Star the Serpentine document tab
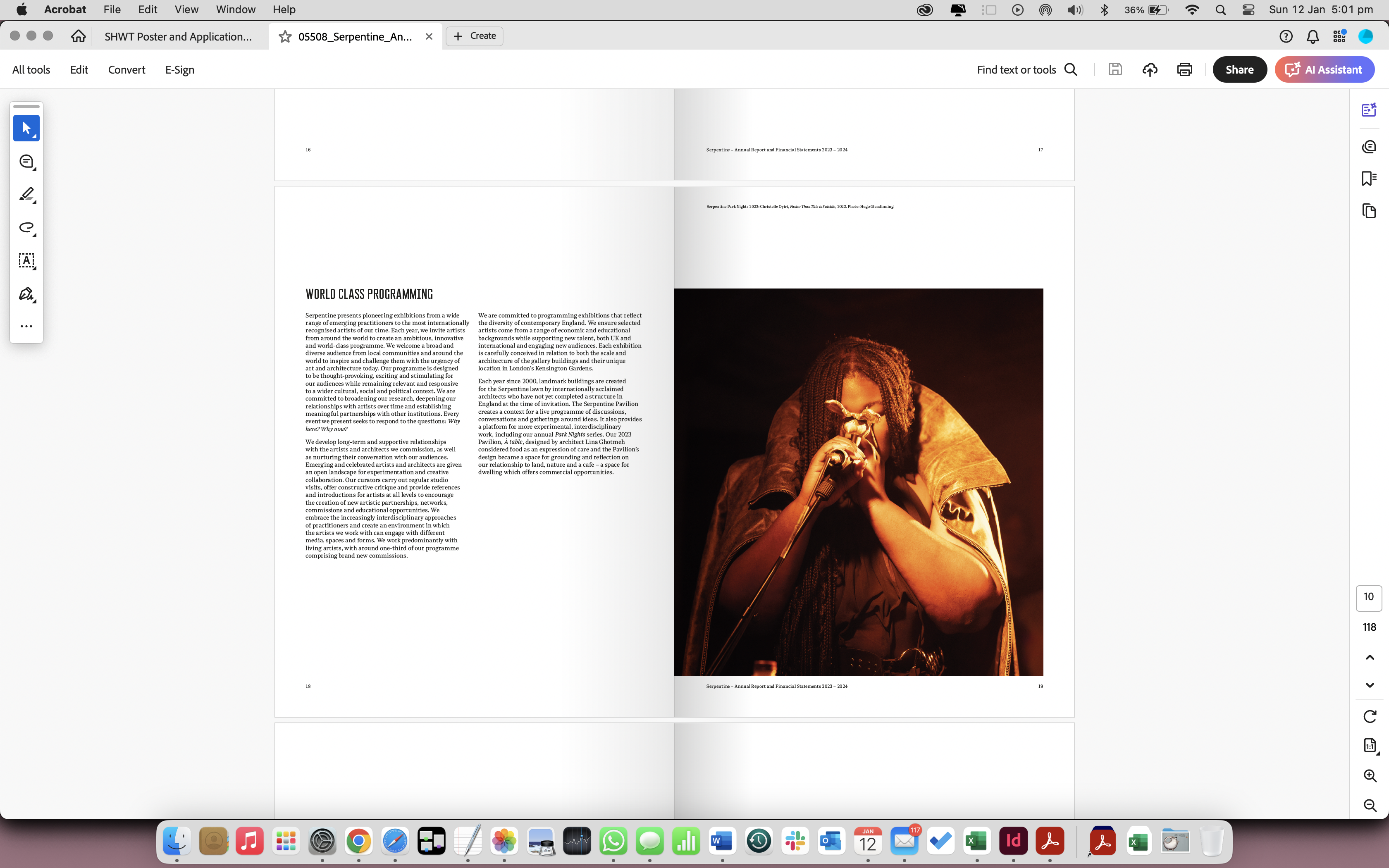This screenshot has height=868, width=1389. coord(285,37)
